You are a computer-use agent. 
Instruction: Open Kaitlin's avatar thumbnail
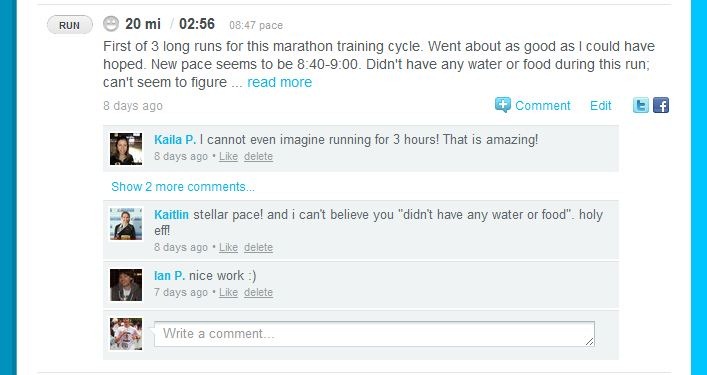point(126,224)
